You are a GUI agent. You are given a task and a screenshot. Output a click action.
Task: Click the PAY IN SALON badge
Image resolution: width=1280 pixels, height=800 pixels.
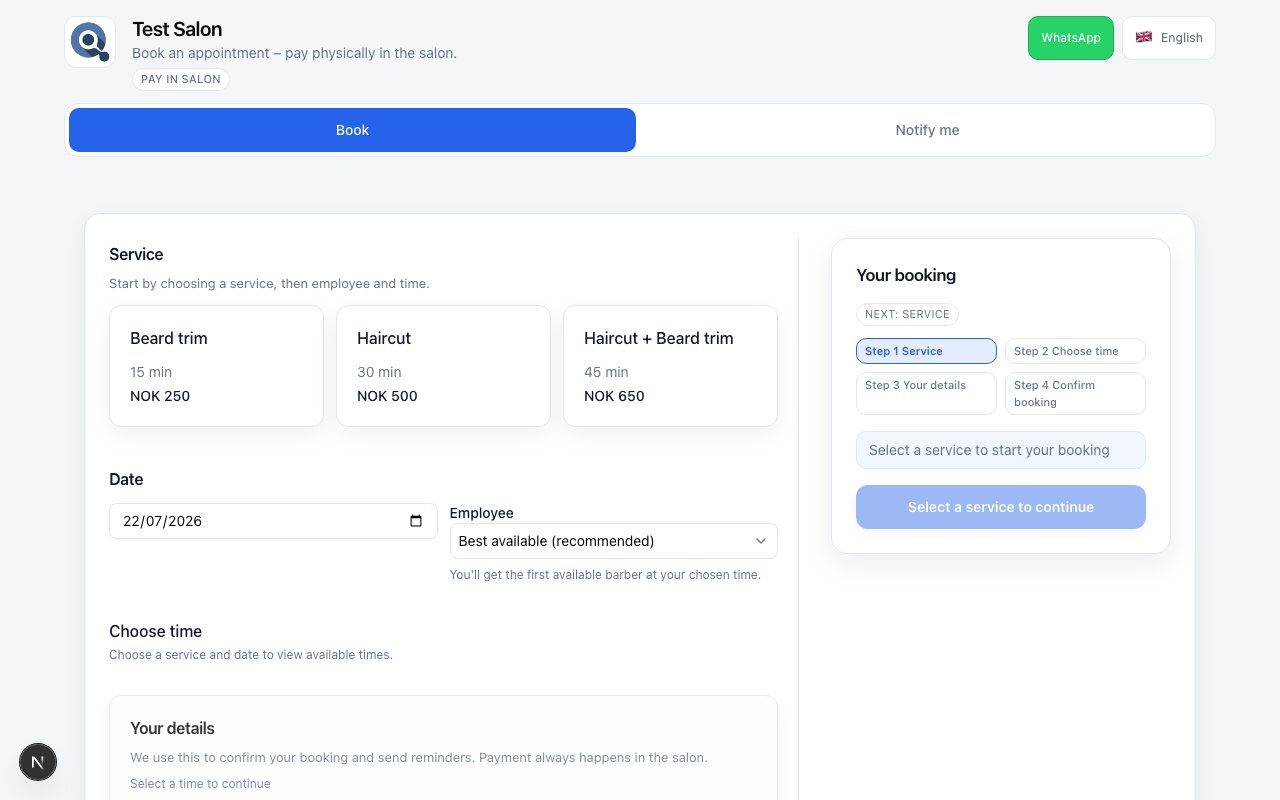coord(181,79)
